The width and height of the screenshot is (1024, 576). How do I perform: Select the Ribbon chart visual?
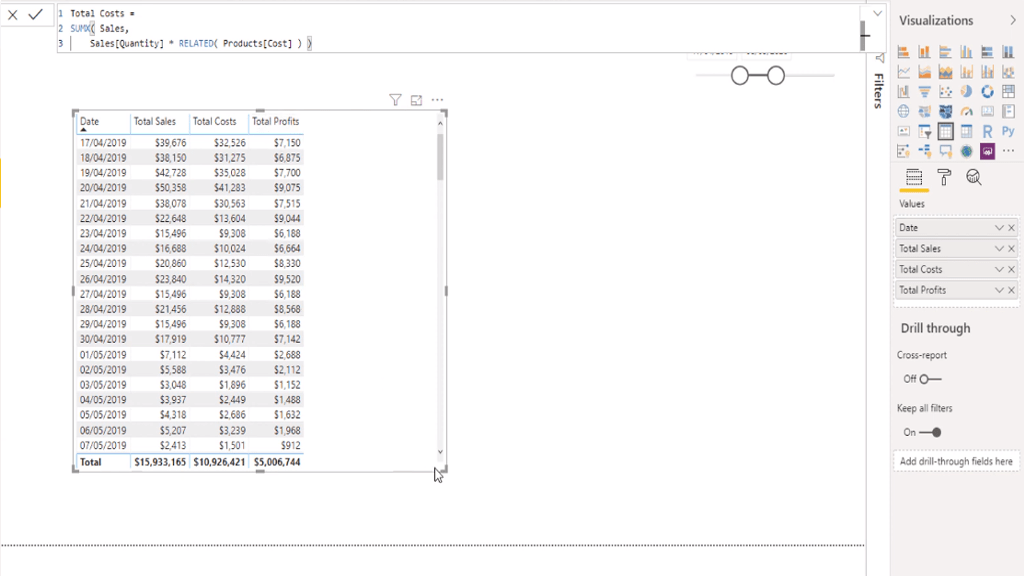[x=1008, y=72]
